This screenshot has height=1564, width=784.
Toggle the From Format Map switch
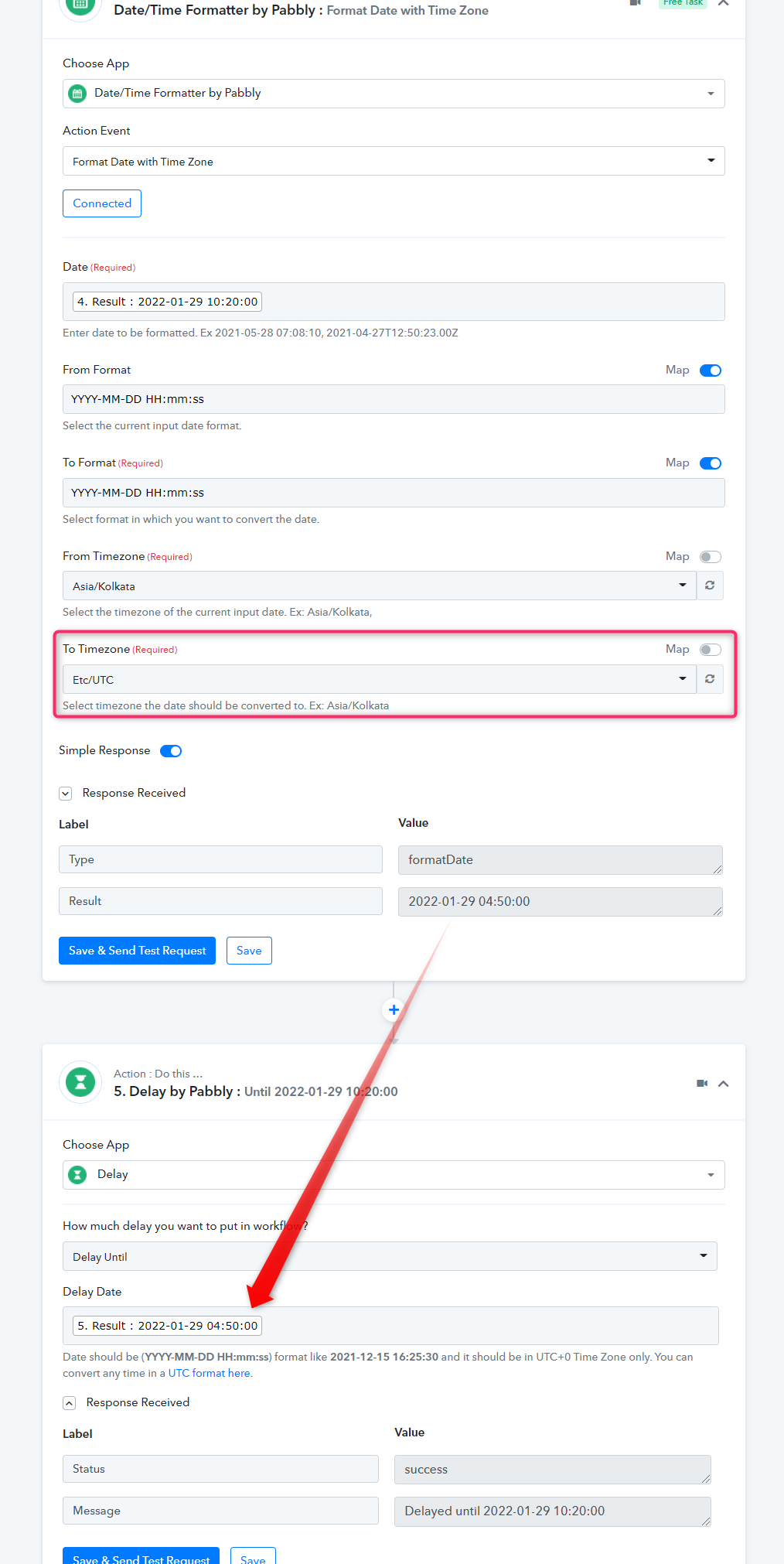711,371
